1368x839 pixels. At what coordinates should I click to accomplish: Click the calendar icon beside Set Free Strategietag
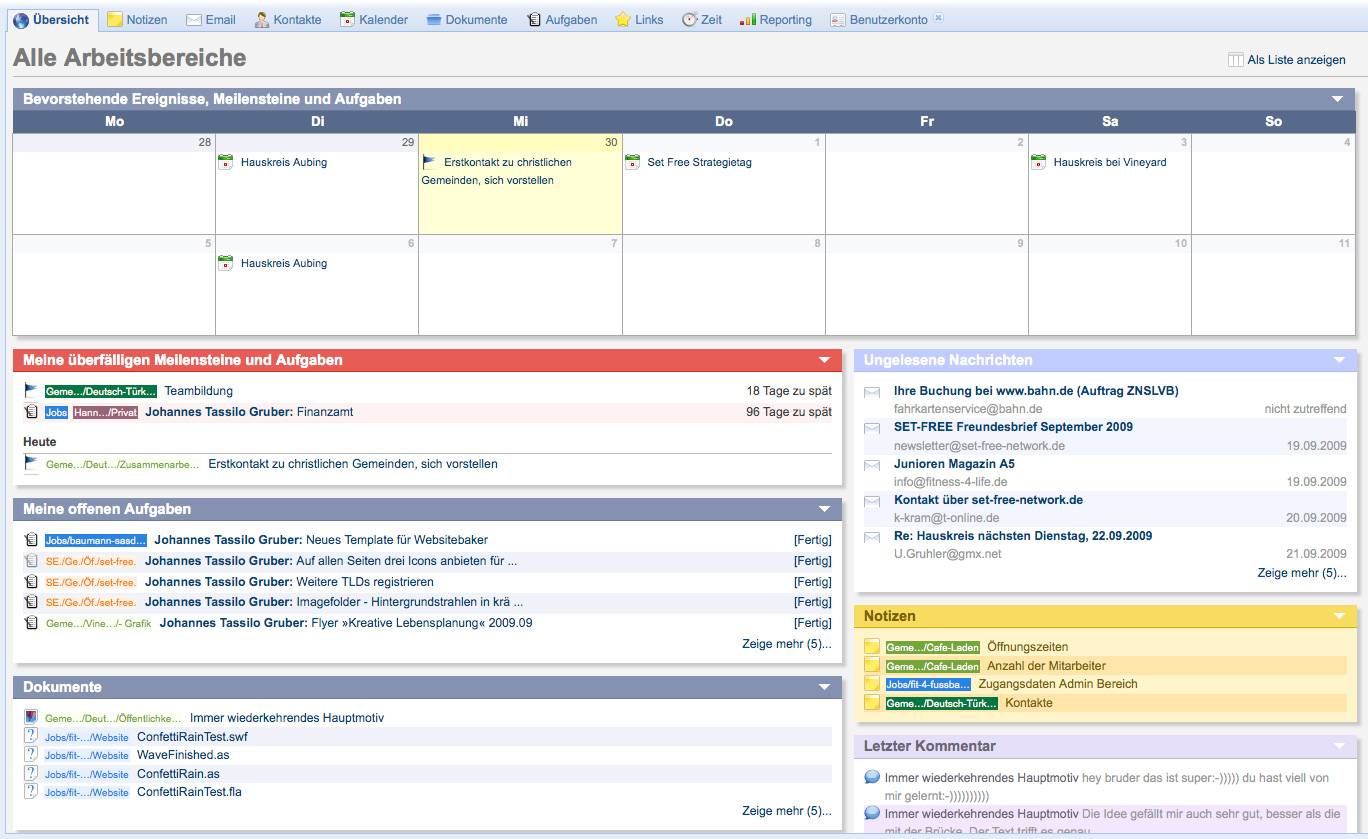(x=632, y=162)
